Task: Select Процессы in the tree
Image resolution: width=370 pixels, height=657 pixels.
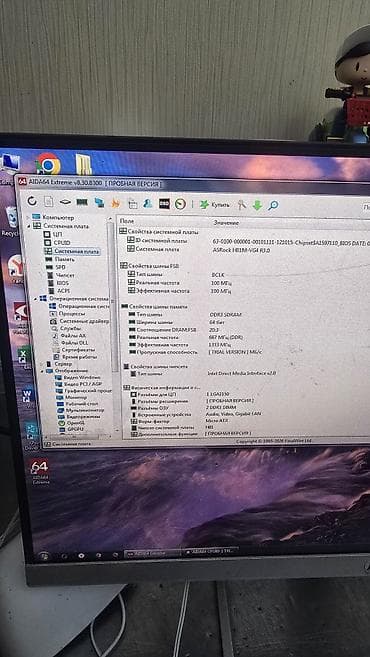Action: 68,313
